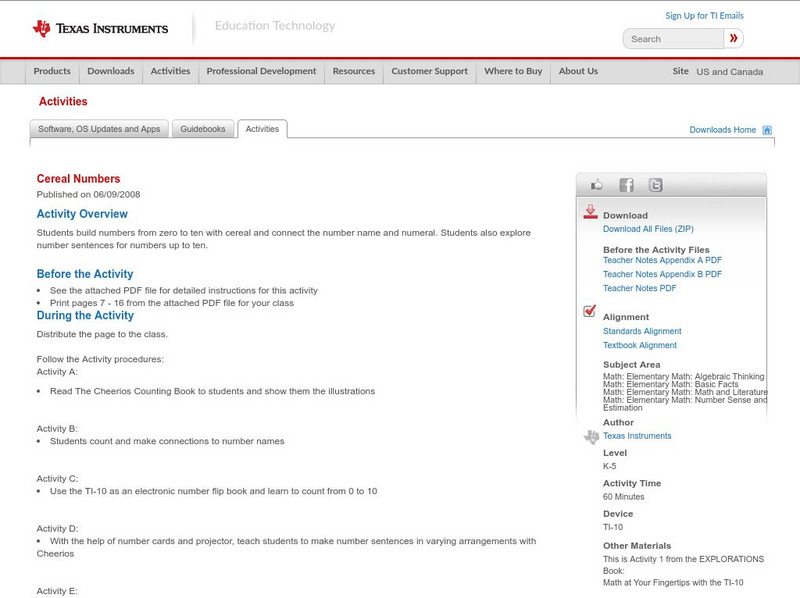800x598 pixels.
Task: Share the activity on Facebook
Action: pyautogui.click(x=626, y=185)
